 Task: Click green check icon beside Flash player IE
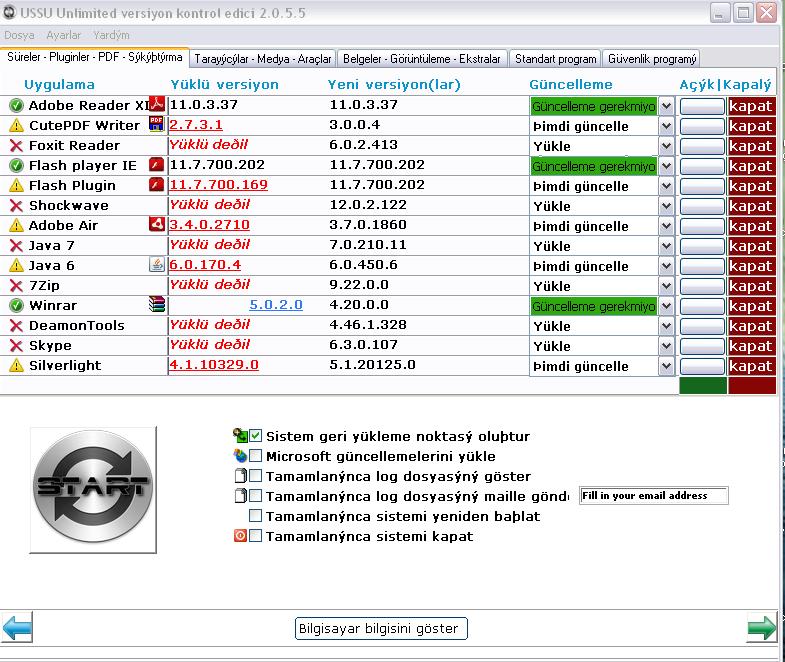17,165
